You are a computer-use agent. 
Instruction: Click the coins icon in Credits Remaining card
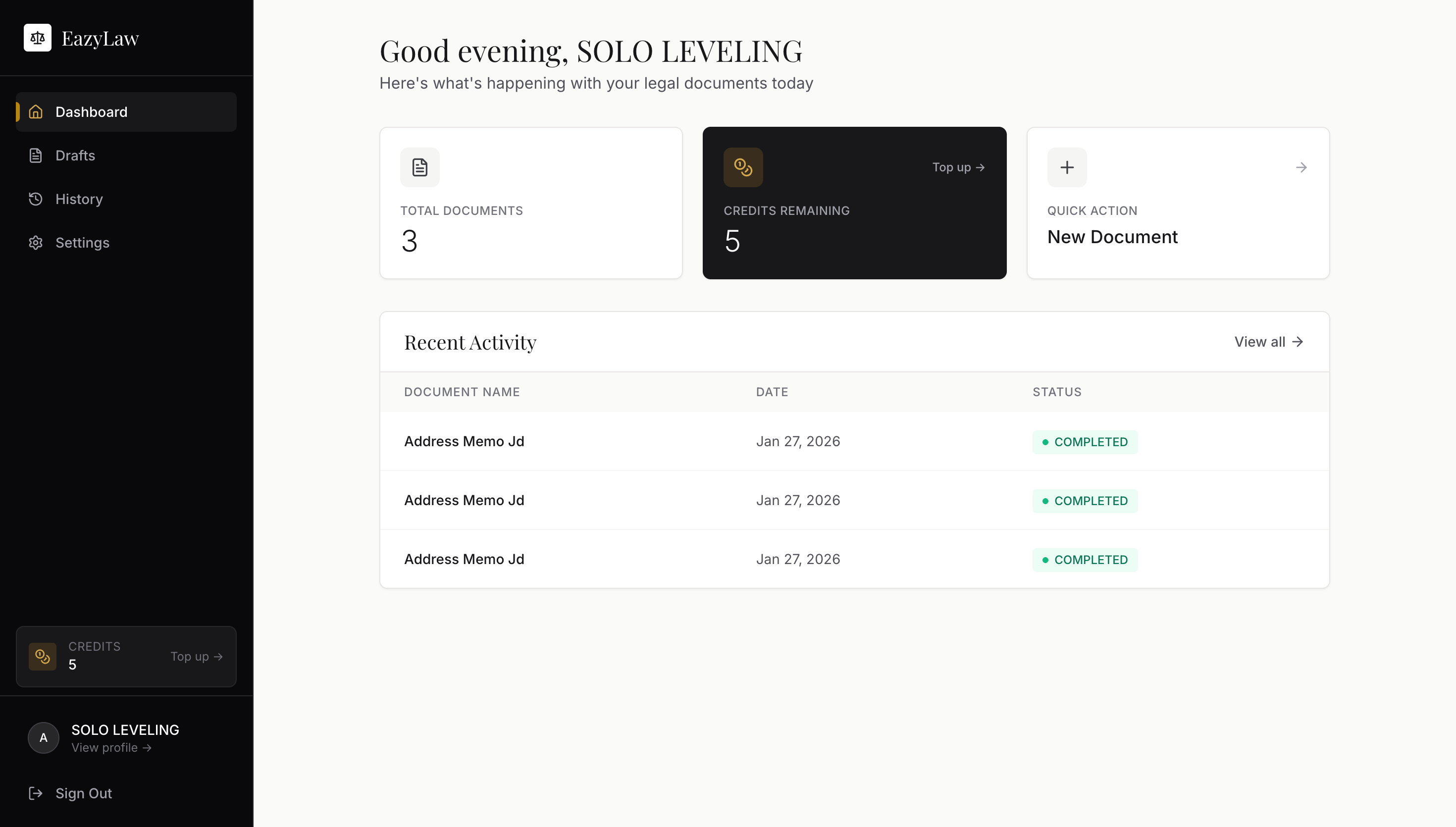[743, 167]
